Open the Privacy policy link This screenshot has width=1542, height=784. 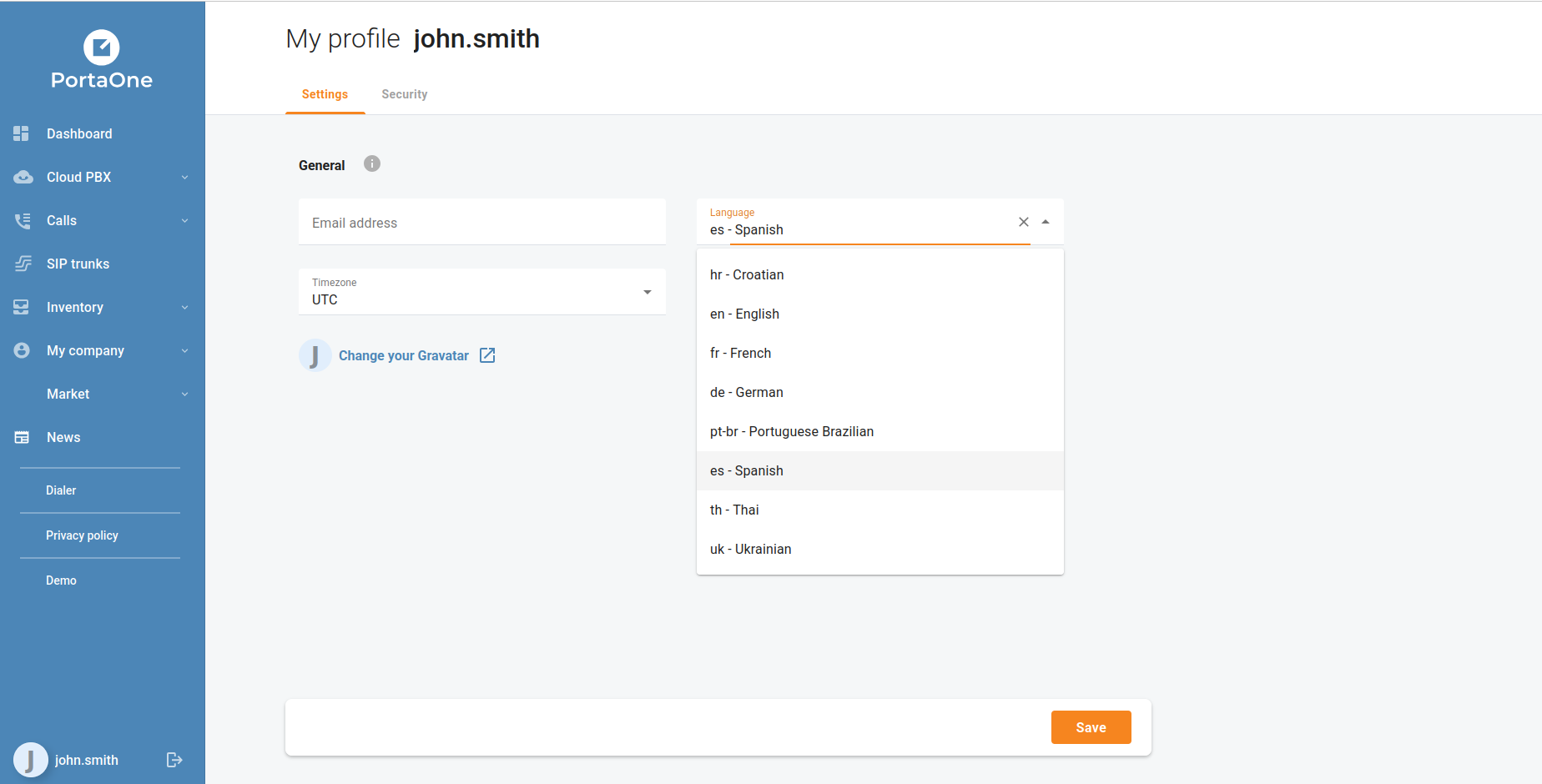point(82,535)
